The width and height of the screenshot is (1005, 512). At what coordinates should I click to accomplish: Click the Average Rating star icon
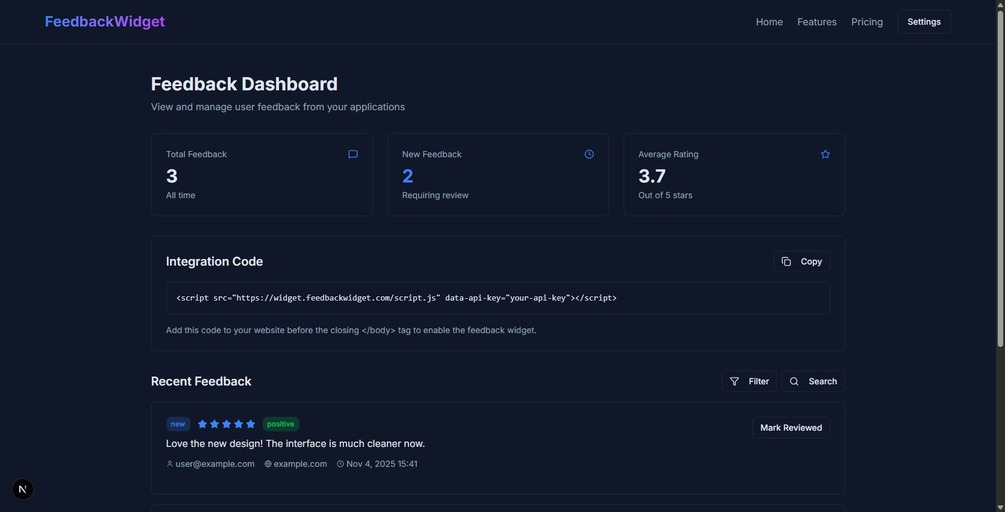click(826, 154)
